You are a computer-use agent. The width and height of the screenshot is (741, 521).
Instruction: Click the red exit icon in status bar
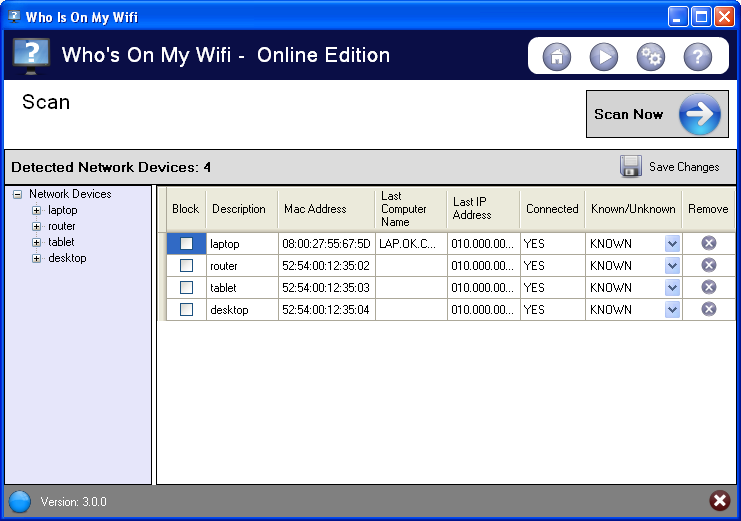pos(720,501)
